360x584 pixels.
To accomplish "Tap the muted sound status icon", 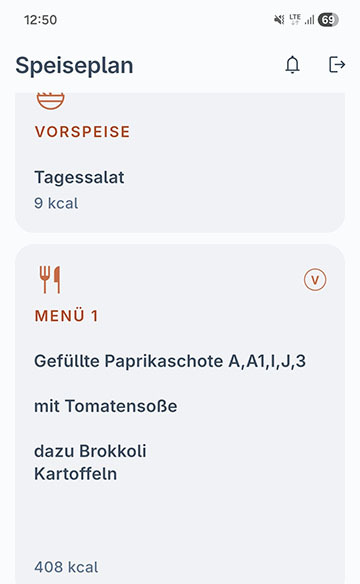I will (x=279, y=19).
